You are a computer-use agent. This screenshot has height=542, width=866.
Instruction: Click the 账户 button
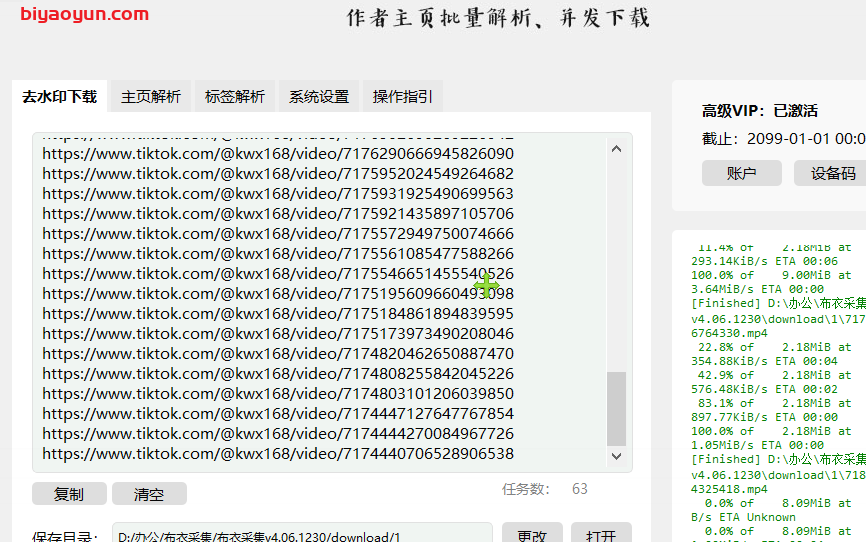click(742, 173)
